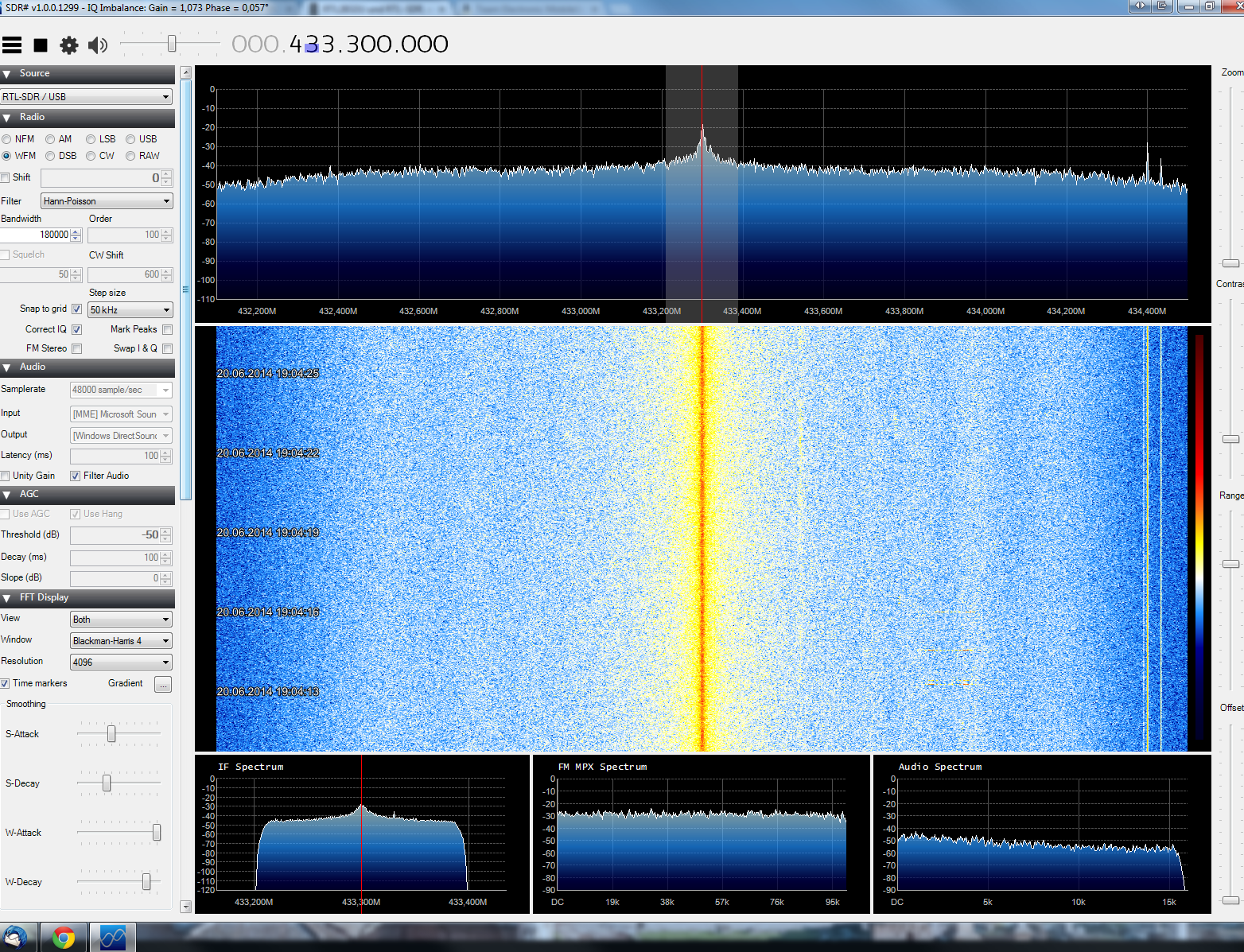Select CW demodulation mode
The image size is (1244, 952).
(91, 156)
